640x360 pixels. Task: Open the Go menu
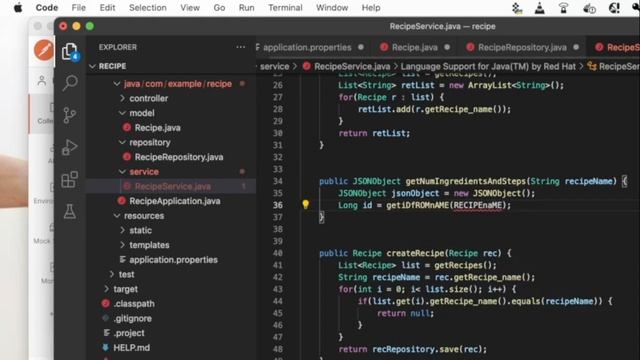(x=219, y=8)
